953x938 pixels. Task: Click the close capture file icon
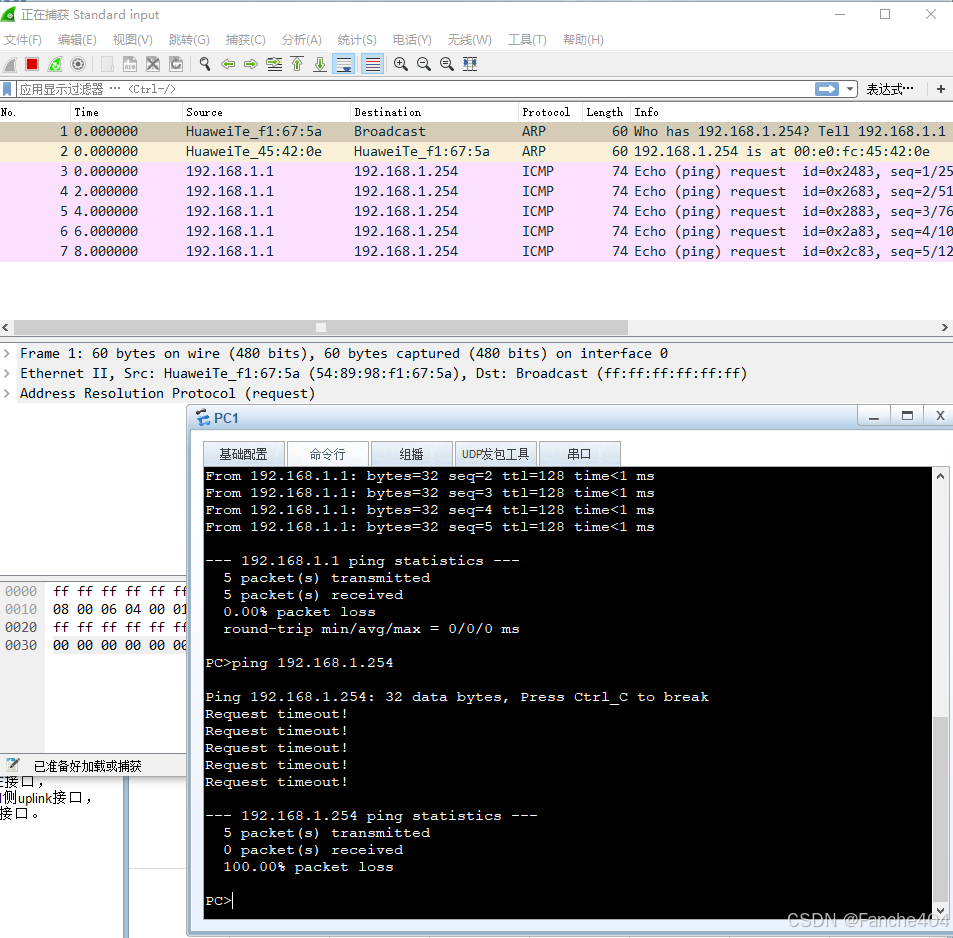tap(153, 64)
